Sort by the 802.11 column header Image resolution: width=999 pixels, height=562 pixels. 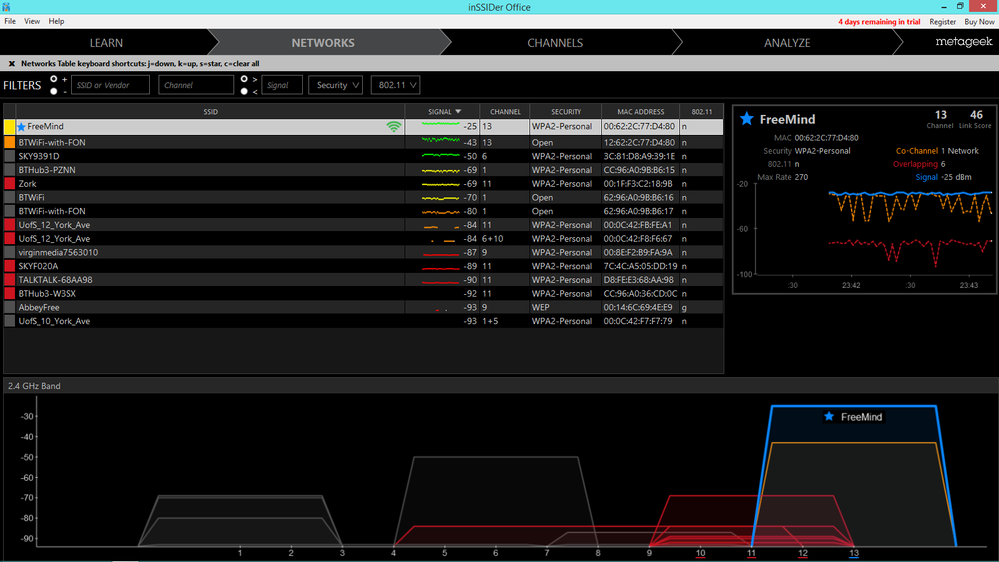pyautogui.click(x=701, y=112)
